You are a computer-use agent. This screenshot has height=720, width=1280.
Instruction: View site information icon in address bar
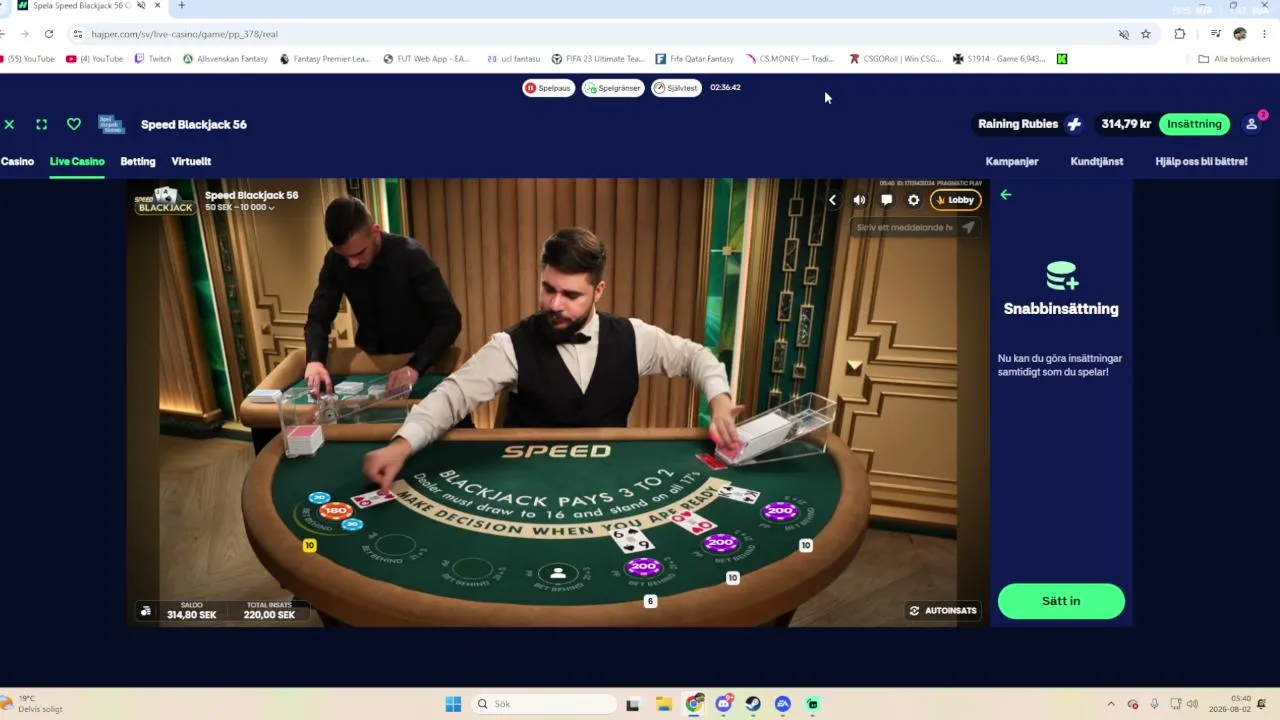click(x=78, y=34)
